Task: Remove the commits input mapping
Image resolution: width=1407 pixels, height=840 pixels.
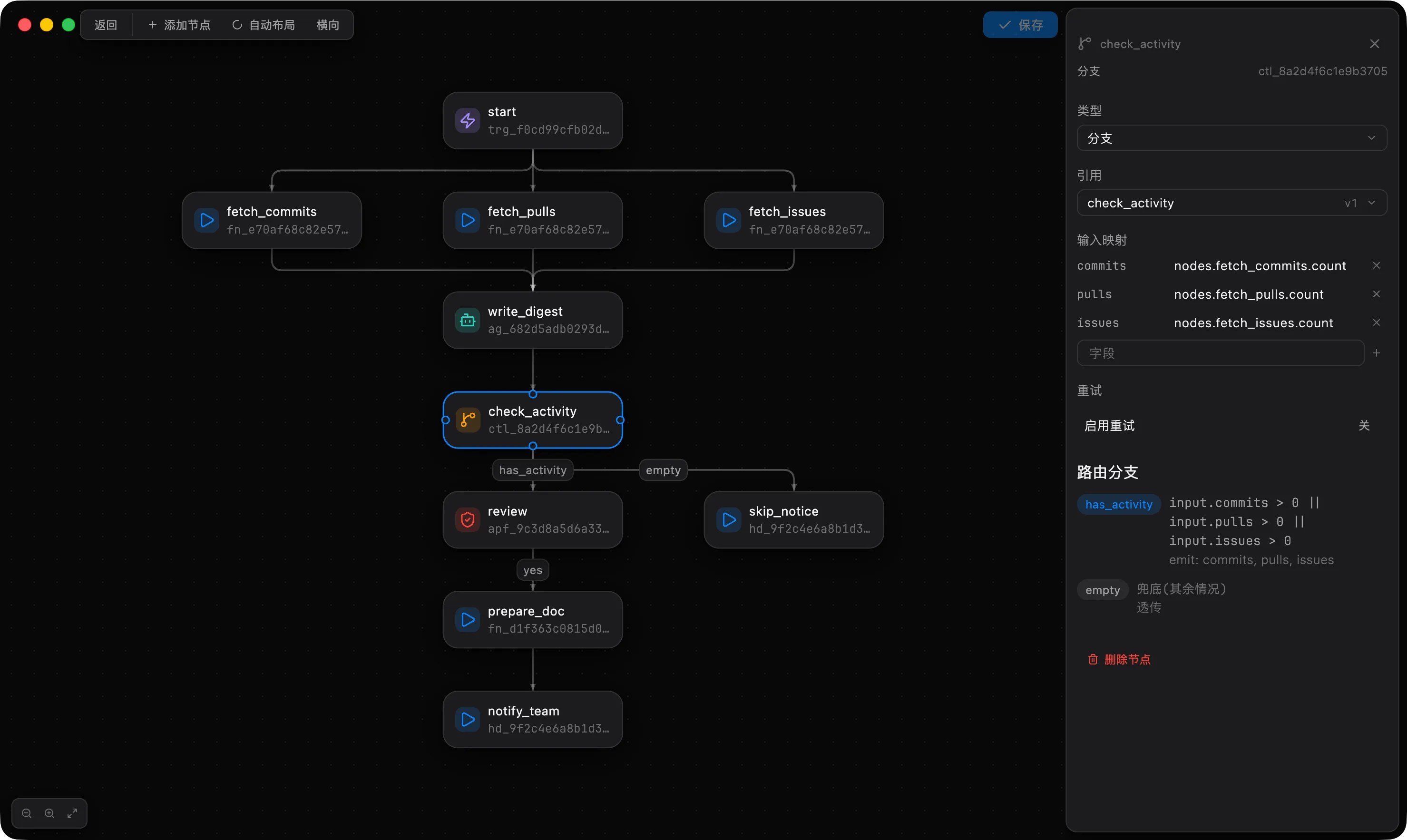Action: pyautogui.click(x=1377, y=265)
